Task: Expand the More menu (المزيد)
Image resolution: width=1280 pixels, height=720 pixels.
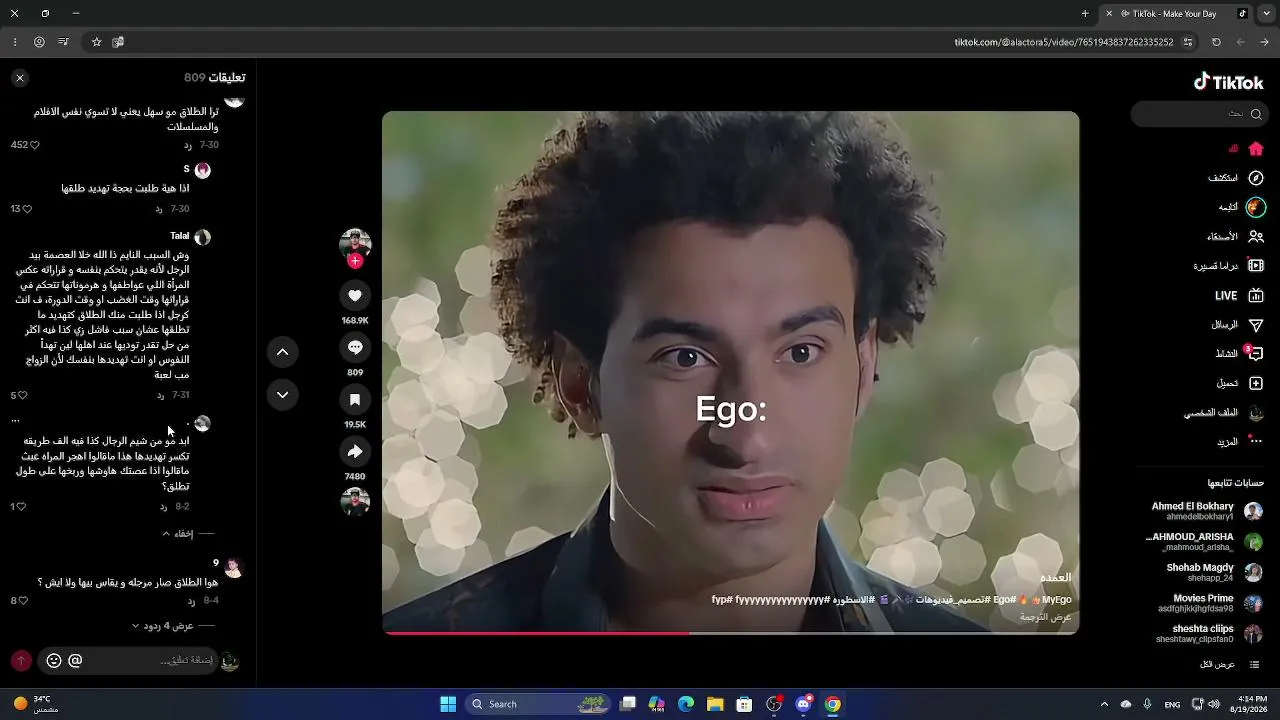Action: tap(1240, 442)
